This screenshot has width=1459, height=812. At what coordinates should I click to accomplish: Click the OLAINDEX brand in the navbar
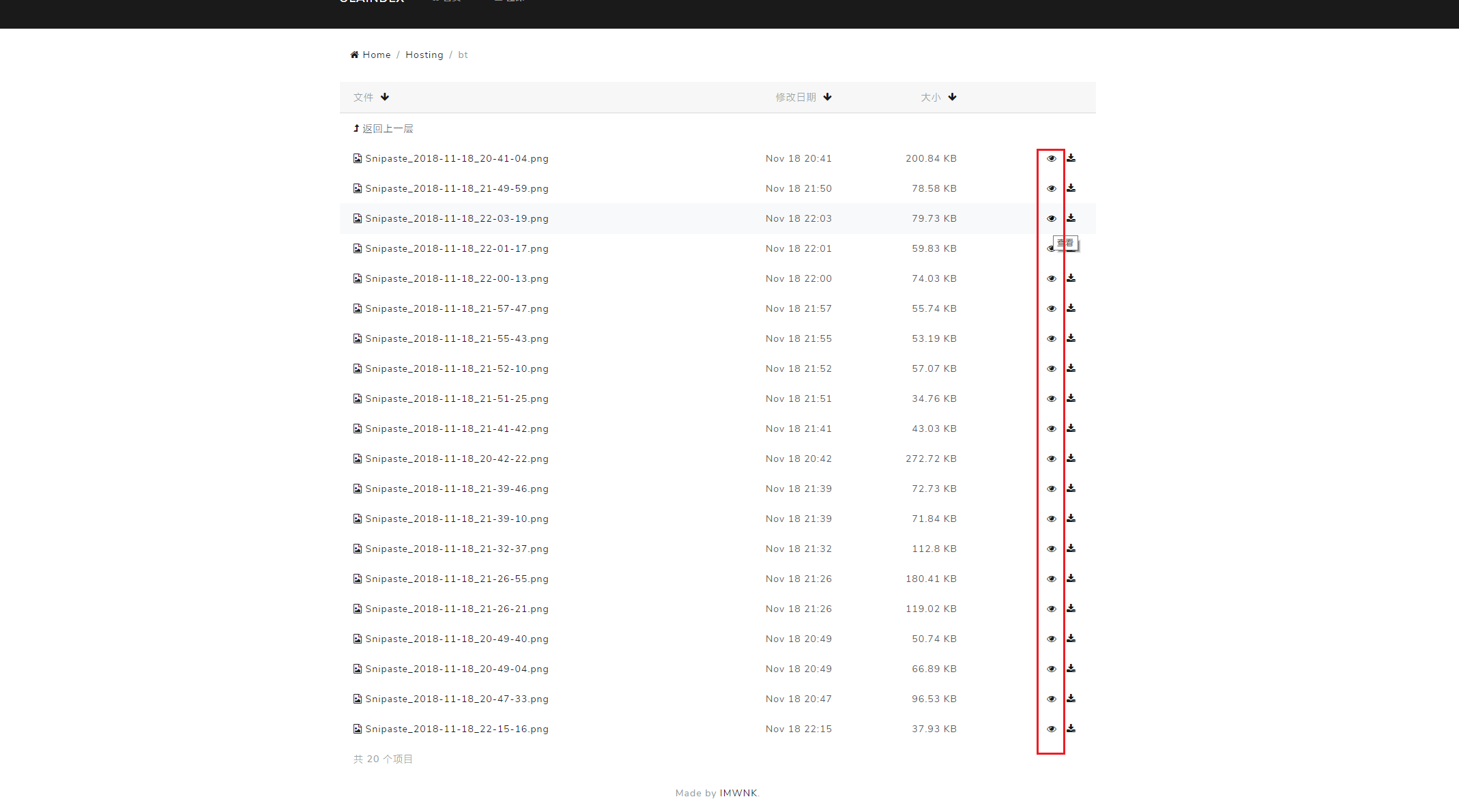pos(371,2)
